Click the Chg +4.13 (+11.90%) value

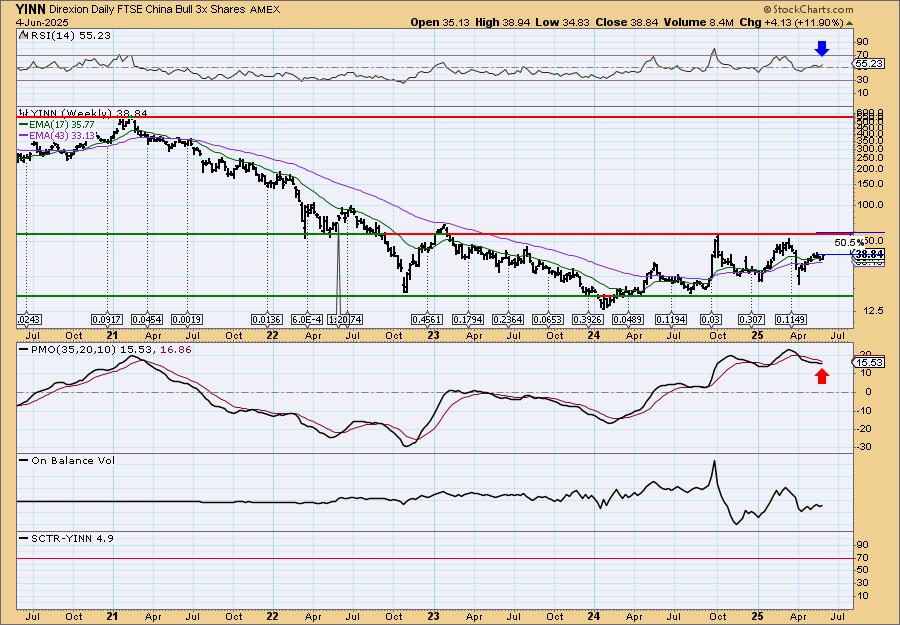tap(792, 23)
